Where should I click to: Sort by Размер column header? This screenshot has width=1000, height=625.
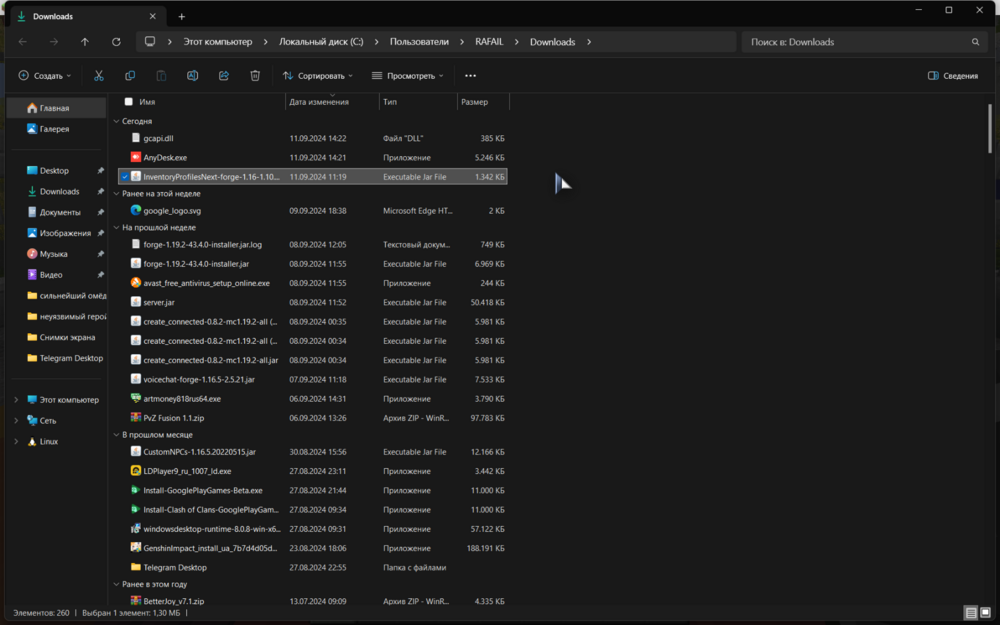(x=483, y=102)
